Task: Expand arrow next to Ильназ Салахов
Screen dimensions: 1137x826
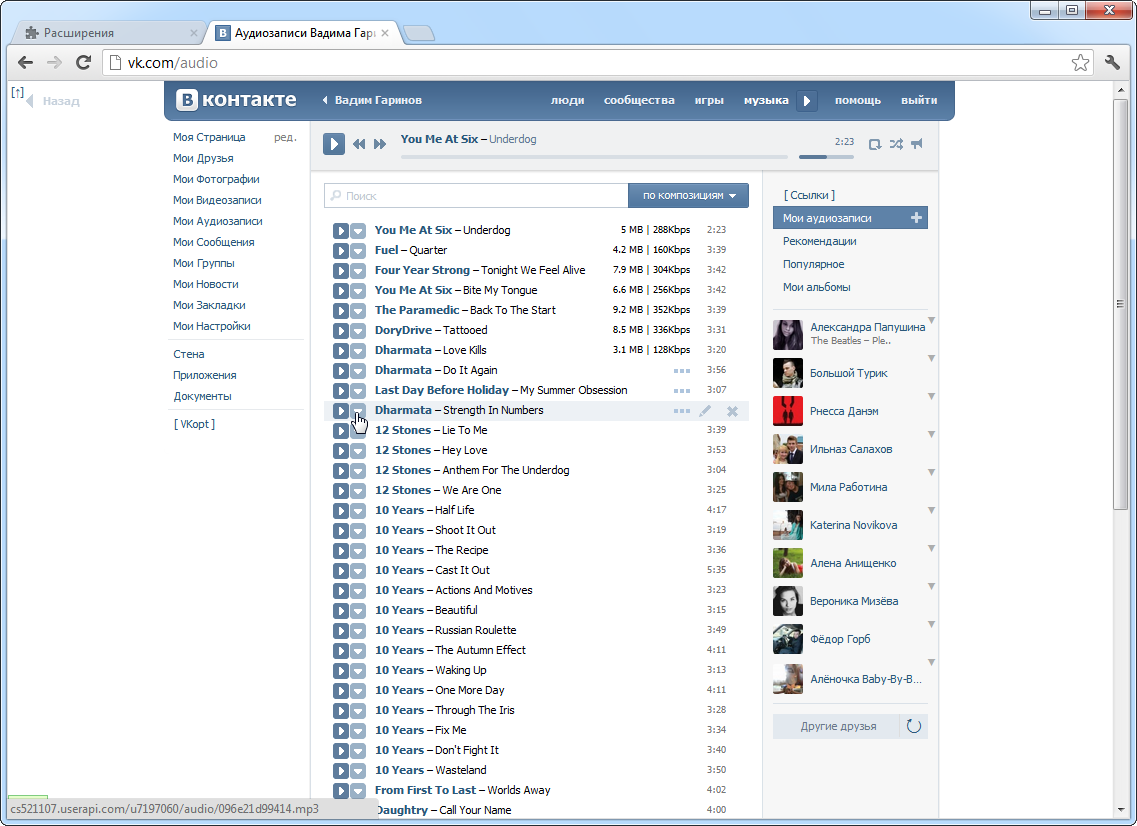Action: coord(932,434)
